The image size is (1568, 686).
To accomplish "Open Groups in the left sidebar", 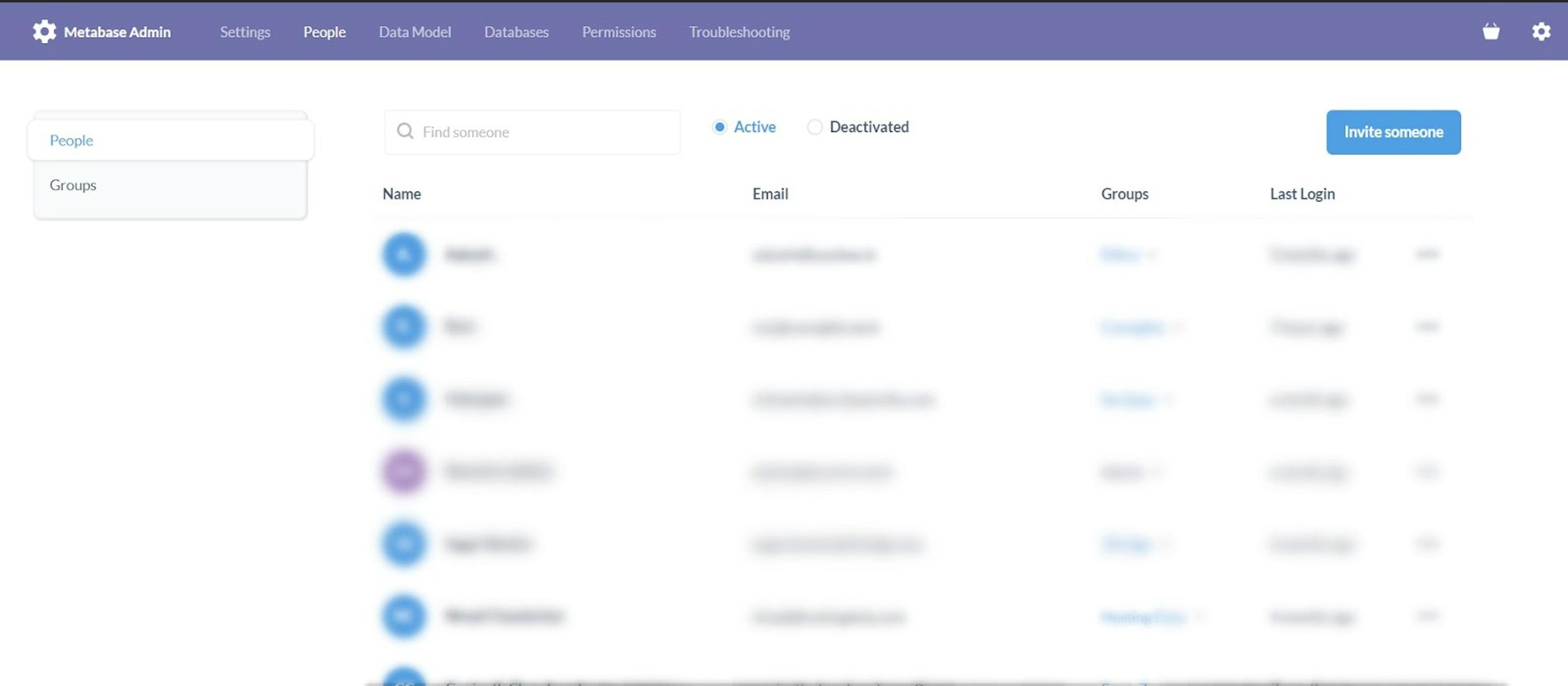I will (x=73, y=185).
